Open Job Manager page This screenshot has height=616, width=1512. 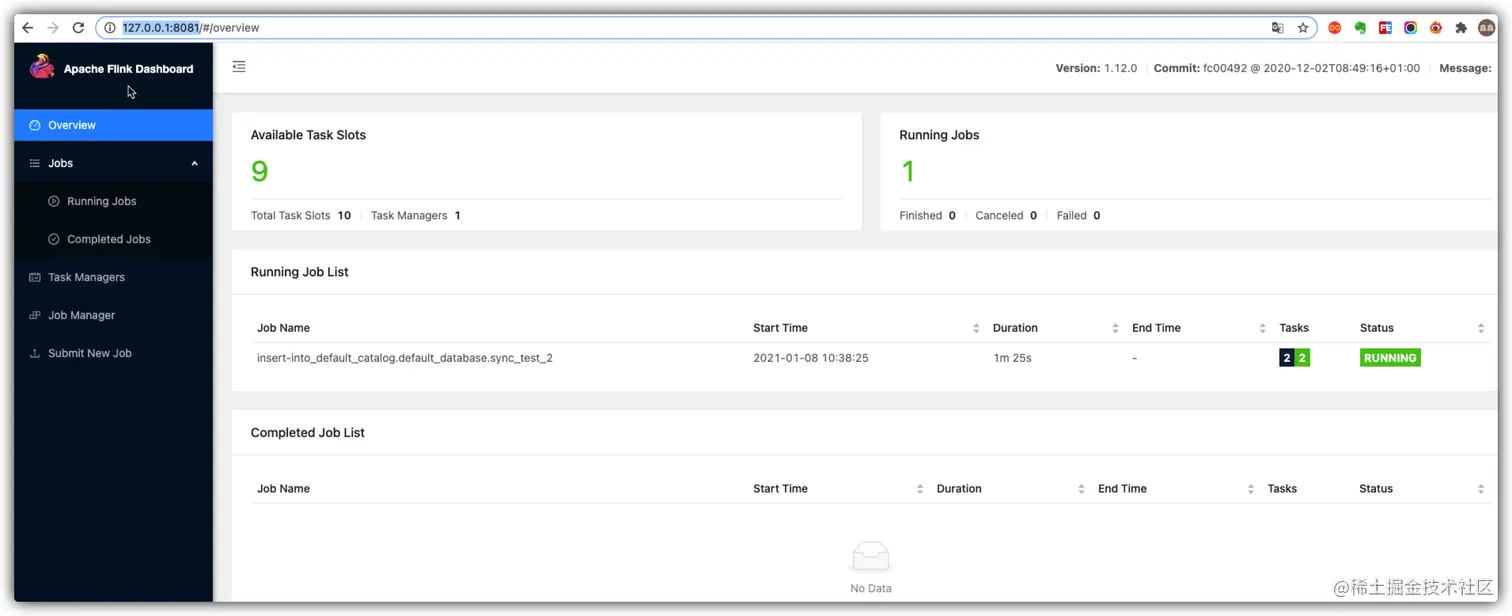[x=113, y=315]
